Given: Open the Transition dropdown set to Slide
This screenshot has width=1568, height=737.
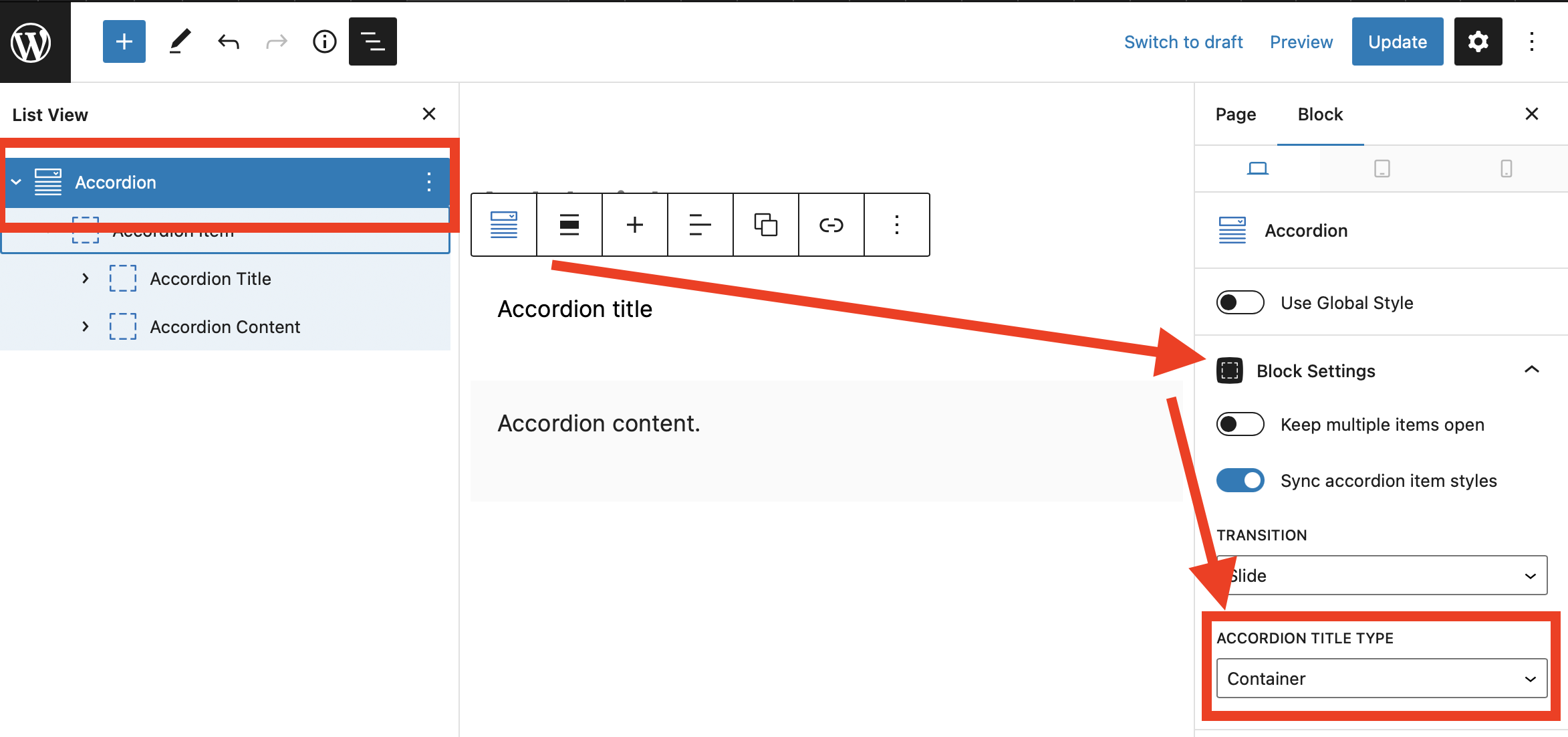Looking at the screenshot, I should [1382, 575].
